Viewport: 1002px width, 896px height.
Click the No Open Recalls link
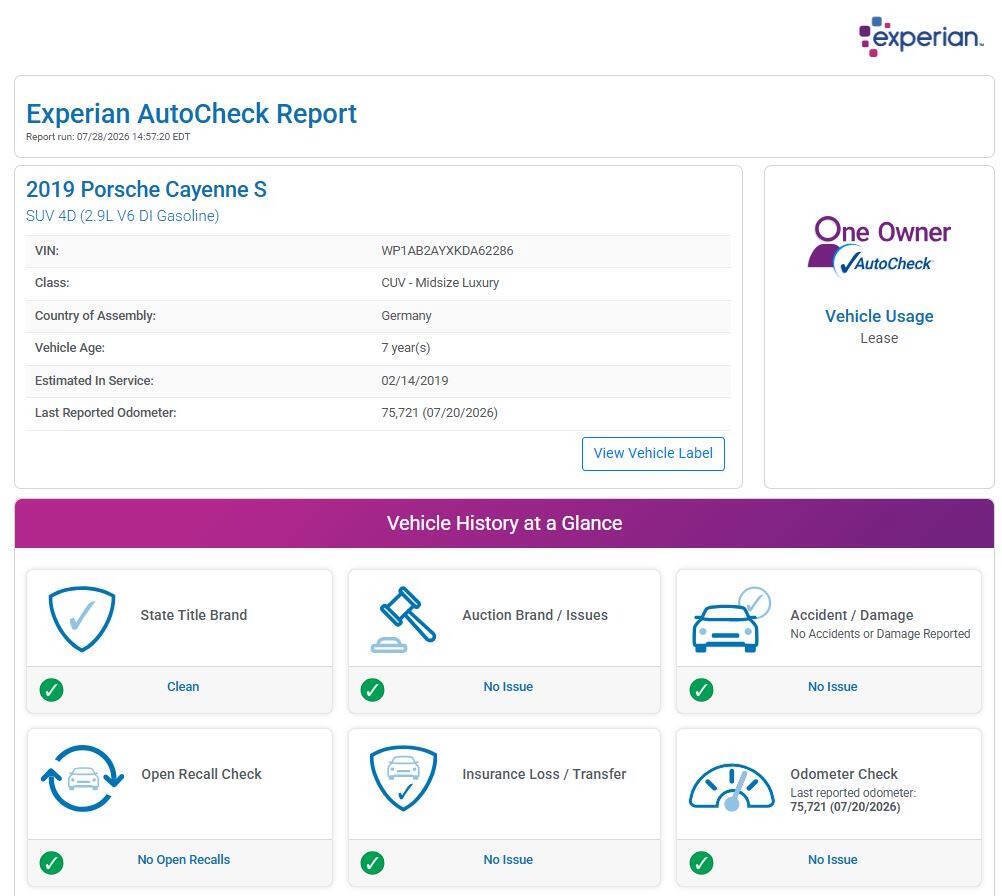183,860
